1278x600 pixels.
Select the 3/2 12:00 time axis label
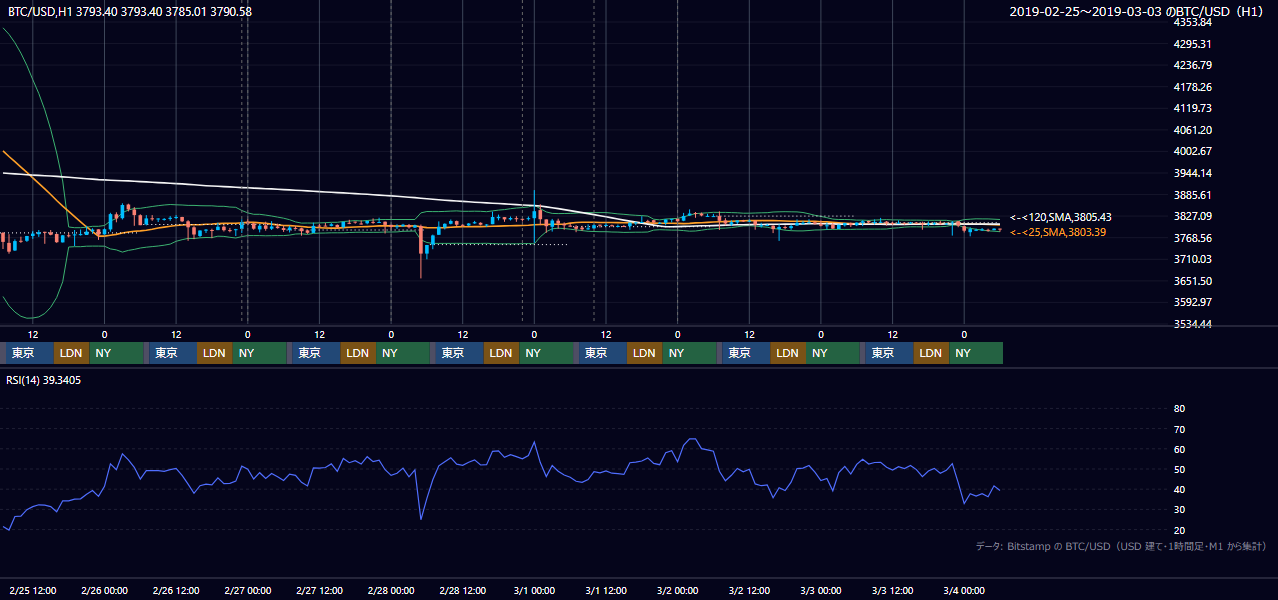750,590
